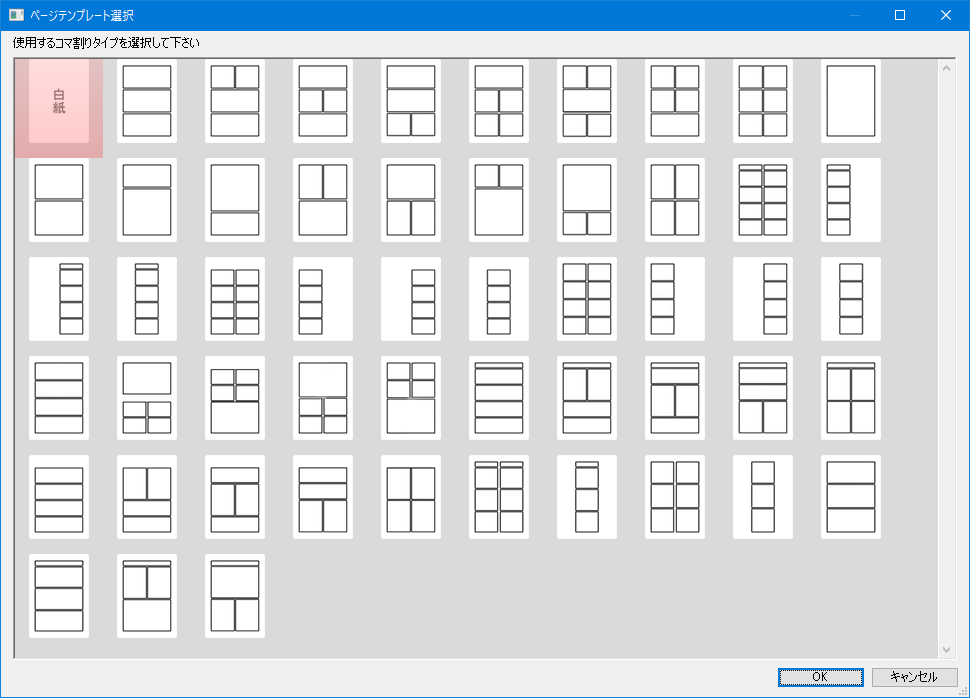The image size is (970, 698).
Task: Pick two-panel layout: small top, large bottom
Action: click(147, 200)
